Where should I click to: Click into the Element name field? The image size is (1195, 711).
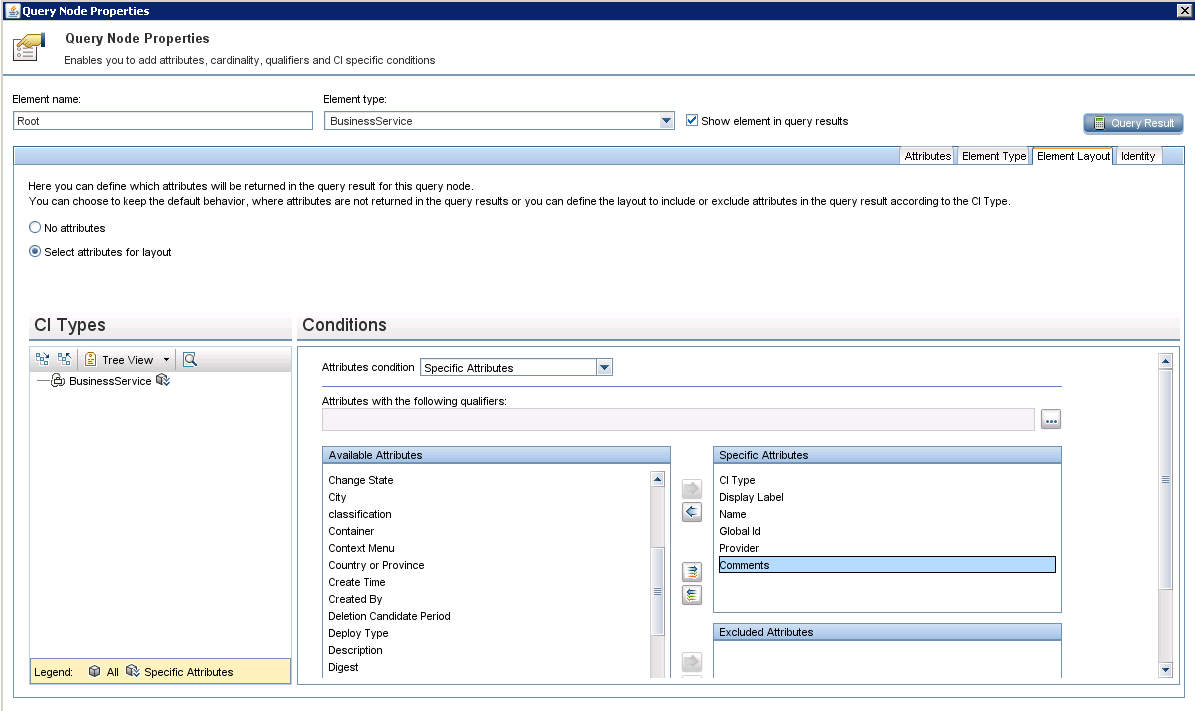point(163,120)
